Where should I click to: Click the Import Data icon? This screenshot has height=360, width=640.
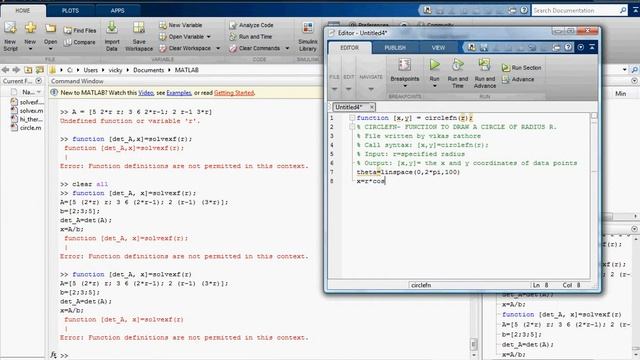point(112,28)
